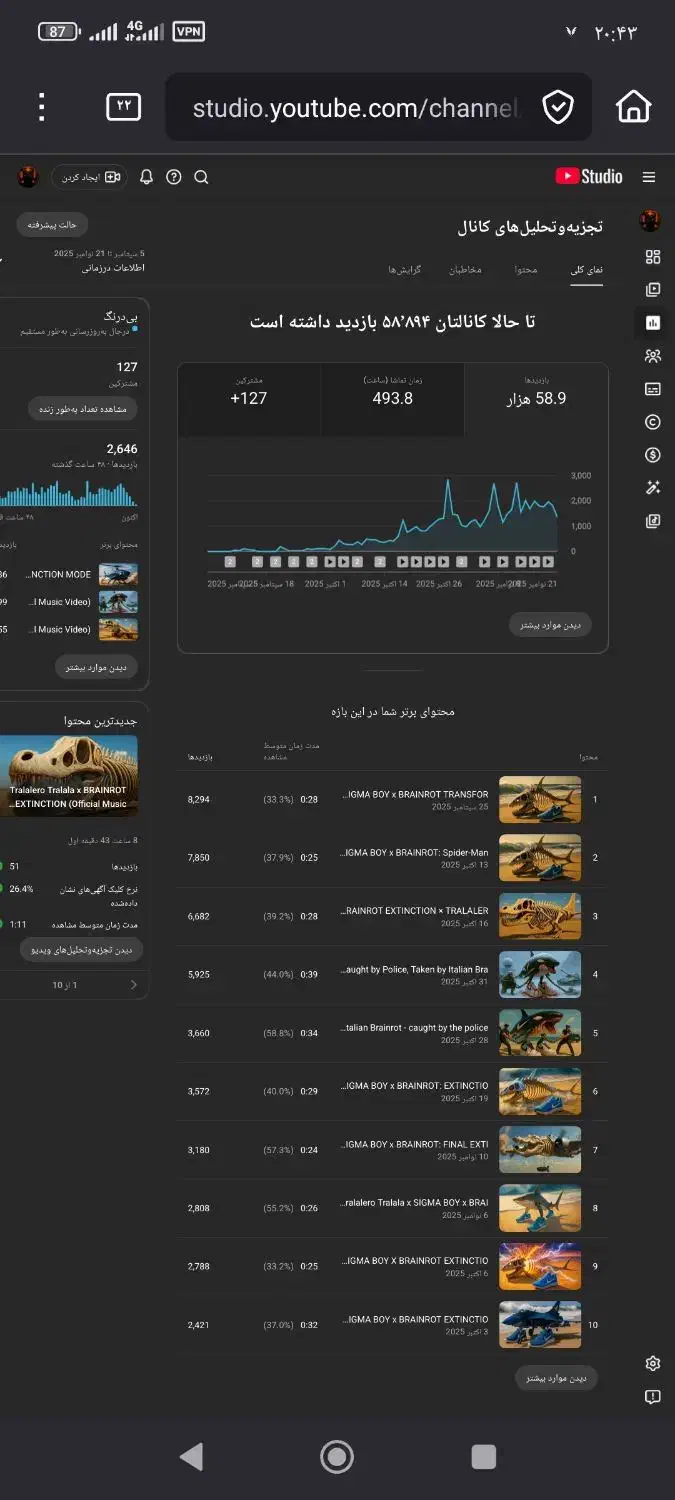Open the Dashboard icon in the sidebar
The image size is (675, 1500).
(653, 257)
